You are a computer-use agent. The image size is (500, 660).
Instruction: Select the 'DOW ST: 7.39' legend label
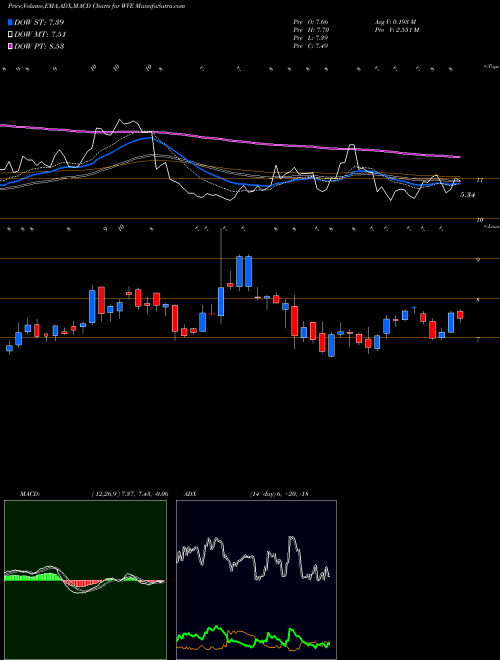[39, 22]
